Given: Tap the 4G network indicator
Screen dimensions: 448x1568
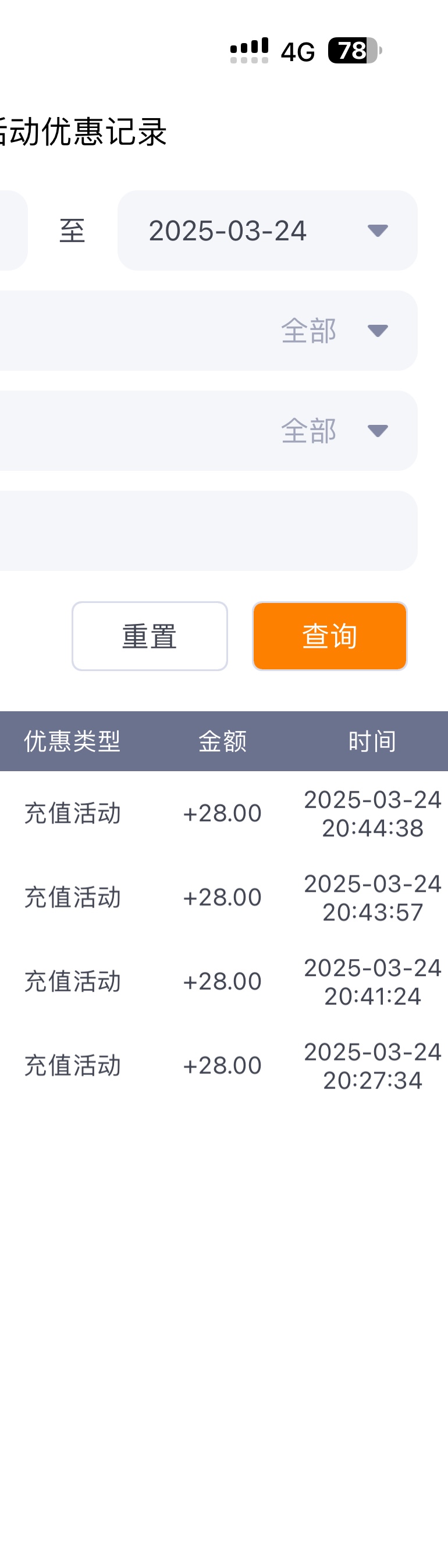Looking at the screenshot, I should (298, 52).
